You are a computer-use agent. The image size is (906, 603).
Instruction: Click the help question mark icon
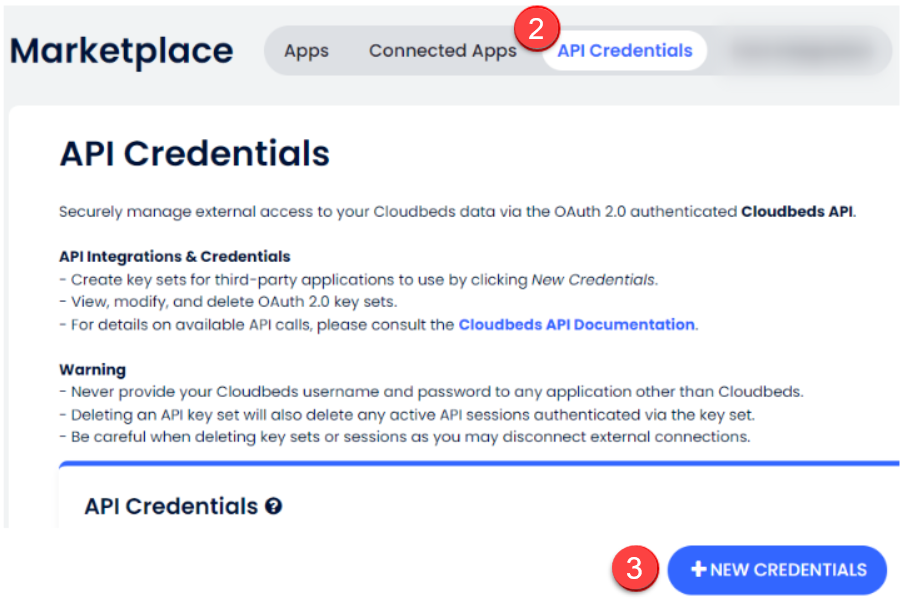(273, 507)
